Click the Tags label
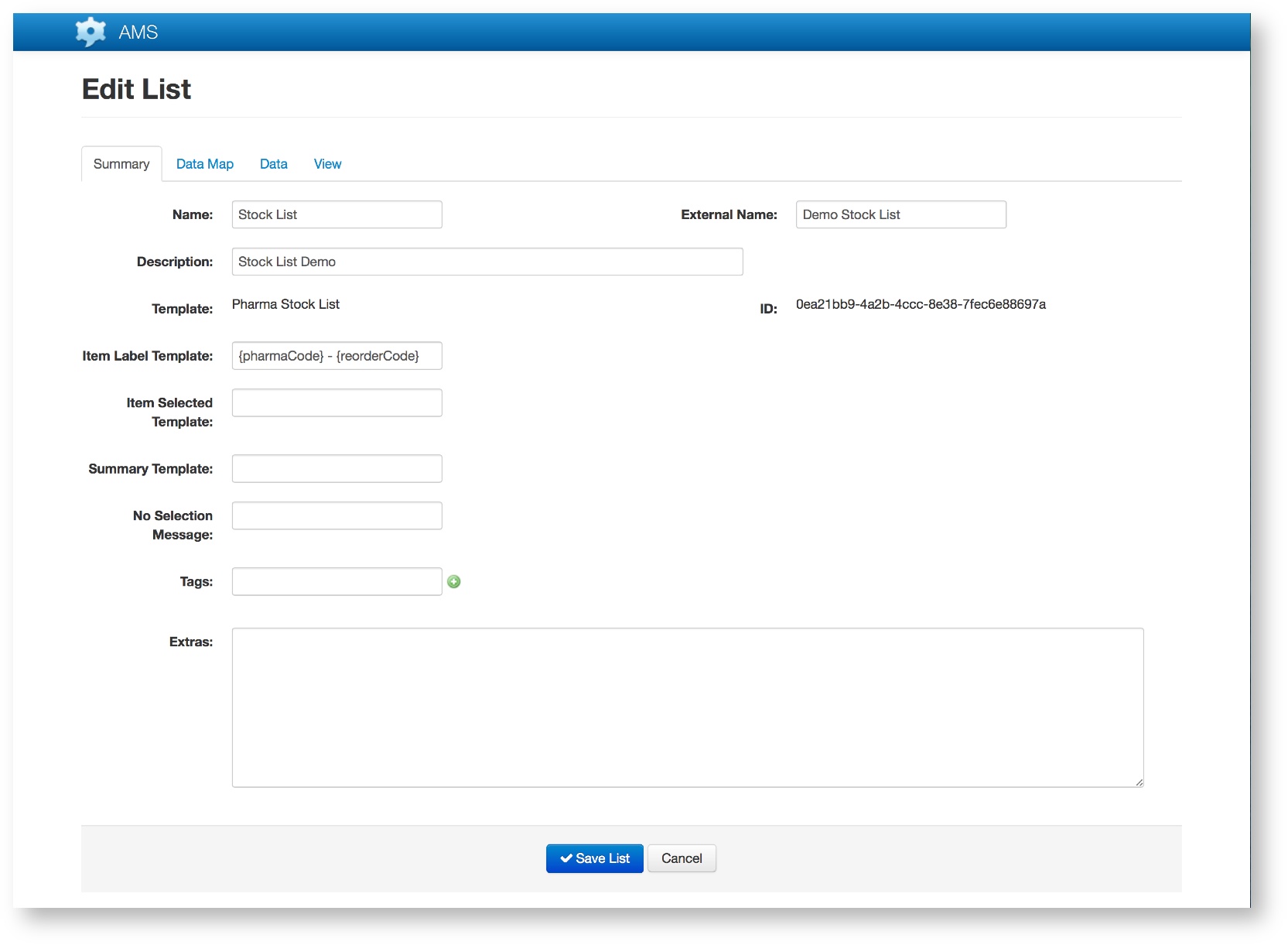1288x945 pixels. [x=196, y=581]
